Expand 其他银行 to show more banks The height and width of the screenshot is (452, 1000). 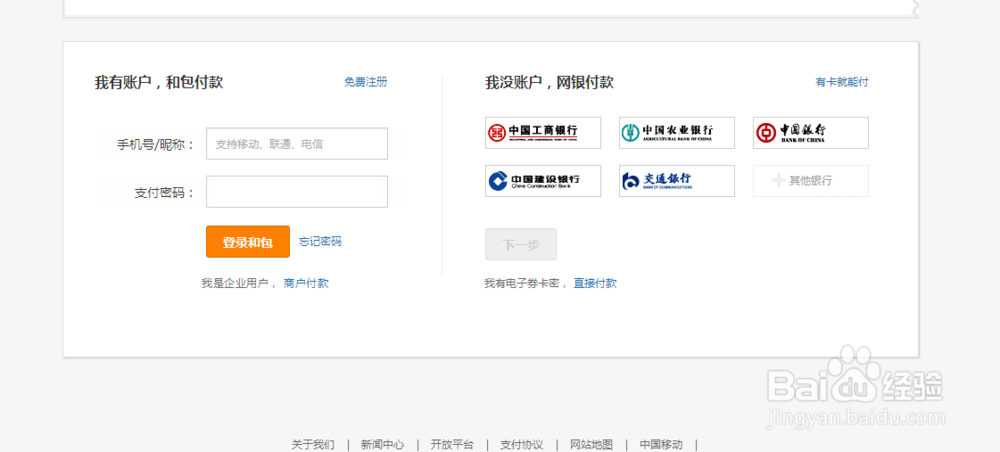click(x=811, y=181)
